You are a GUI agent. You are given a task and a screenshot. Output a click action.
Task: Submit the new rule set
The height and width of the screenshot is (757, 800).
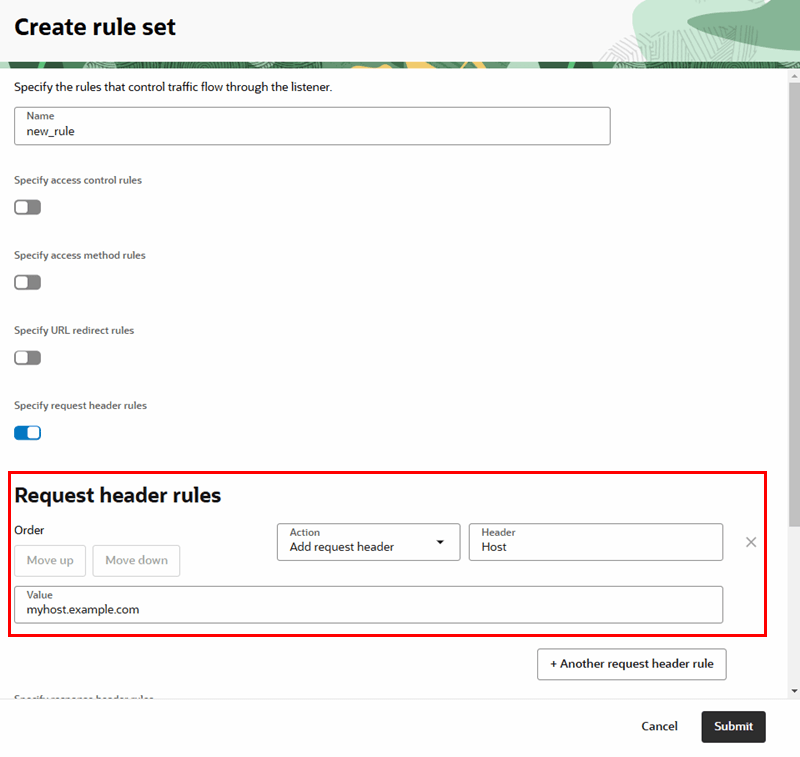pyautogui.click(x=733, y=726)
